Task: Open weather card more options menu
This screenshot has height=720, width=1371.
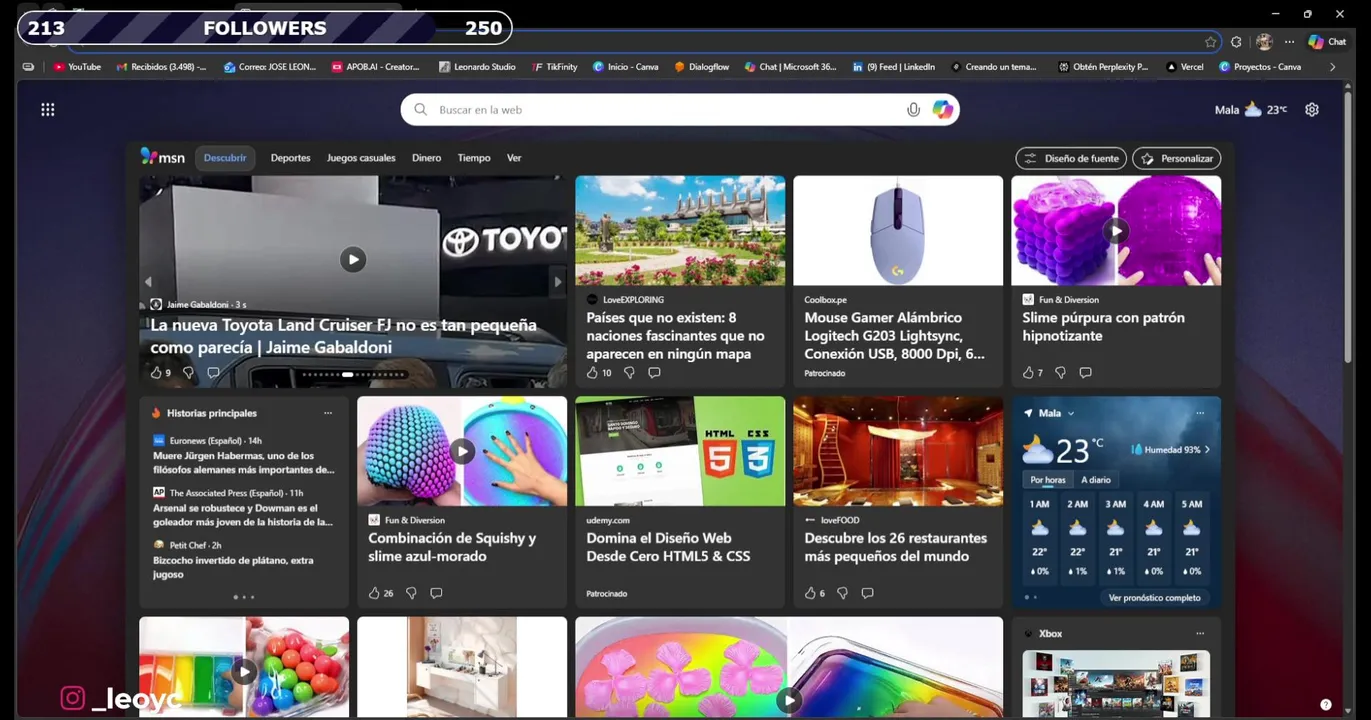Action: [1200, 413]
